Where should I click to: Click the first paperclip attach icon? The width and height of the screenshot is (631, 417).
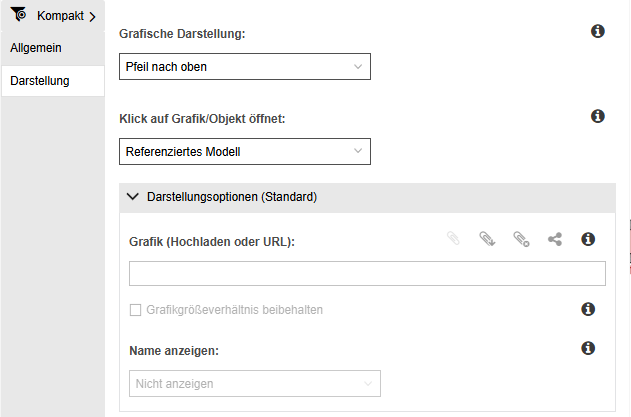coord(453,238)
